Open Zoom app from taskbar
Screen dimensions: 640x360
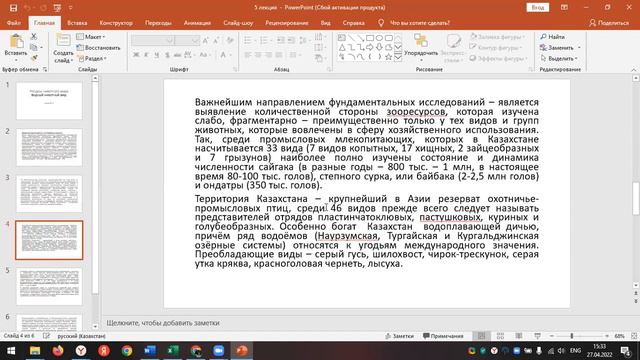coord(219,351)
